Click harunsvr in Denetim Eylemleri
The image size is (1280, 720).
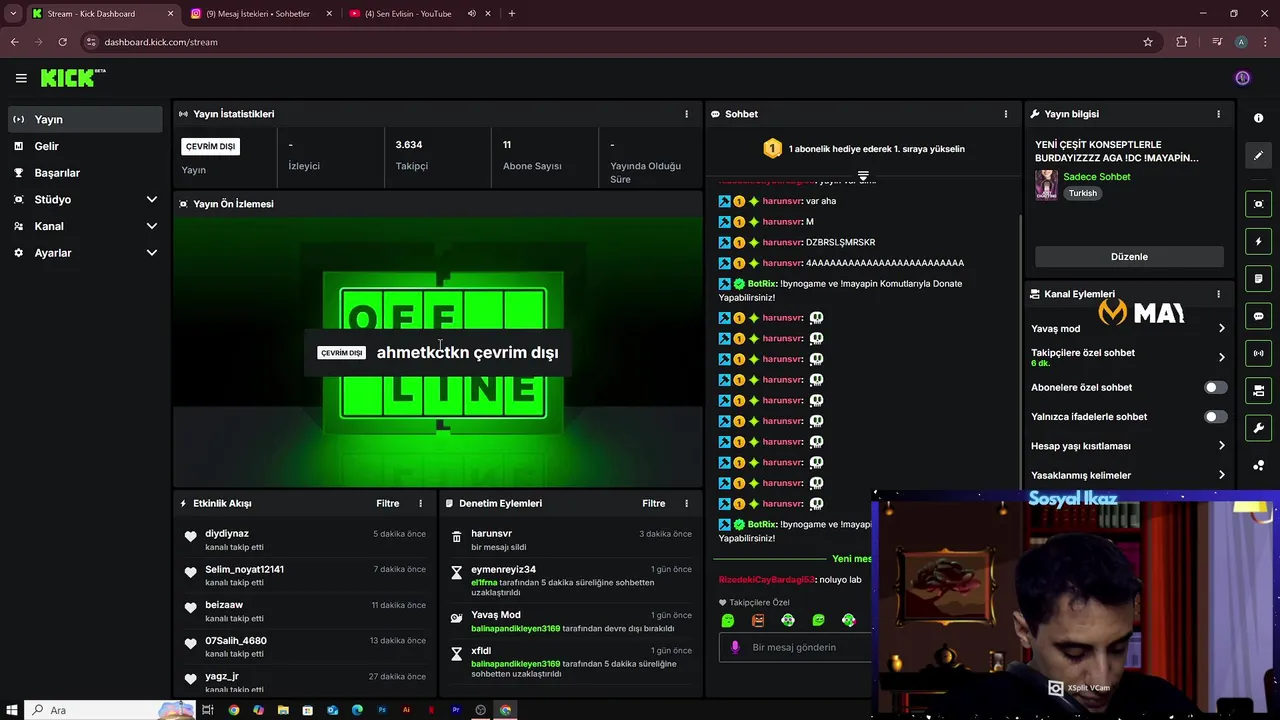point(491,534)
